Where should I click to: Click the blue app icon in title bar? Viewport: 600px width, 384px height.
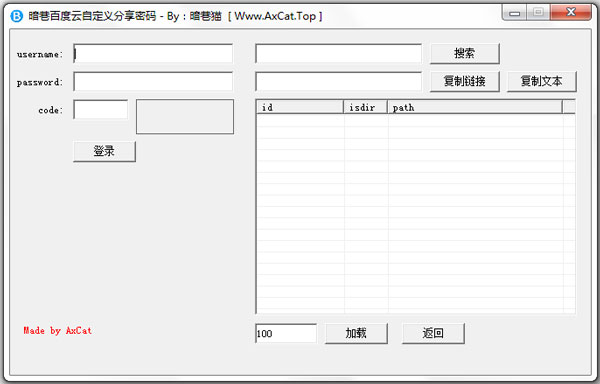point(16,16)
